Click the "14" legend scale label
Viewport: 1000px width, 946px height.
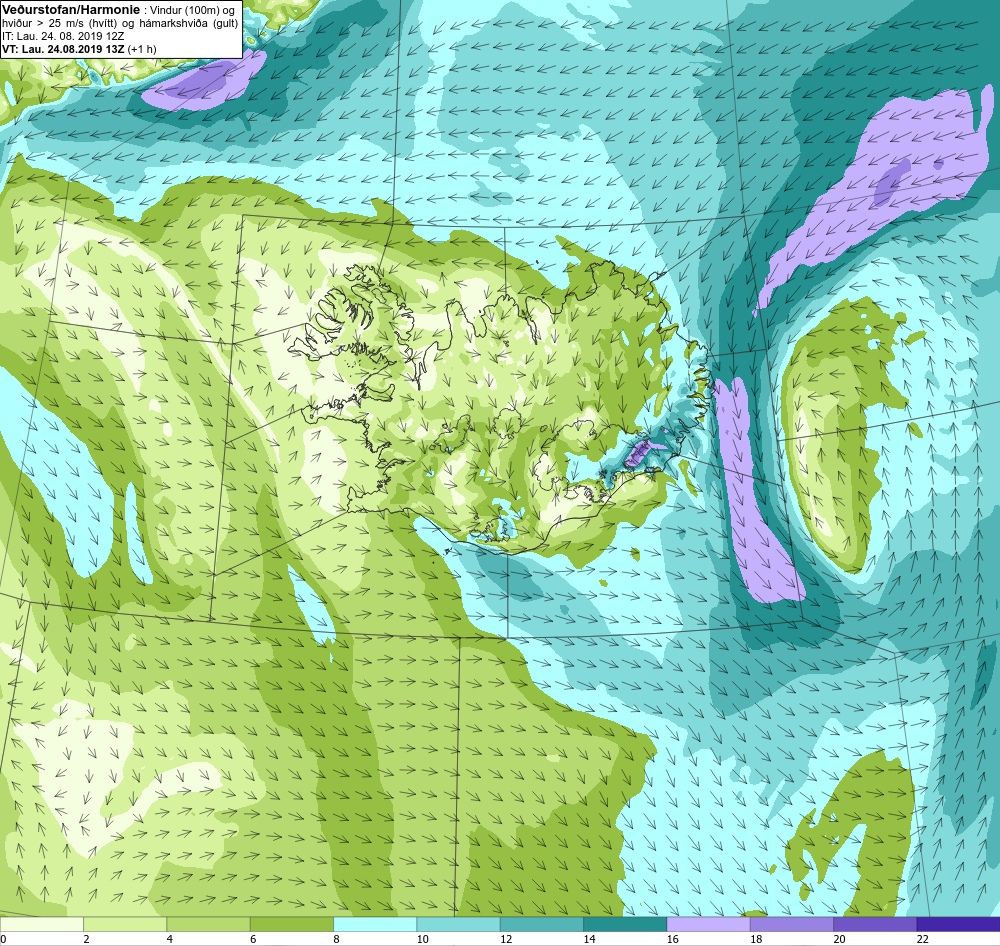589,939
